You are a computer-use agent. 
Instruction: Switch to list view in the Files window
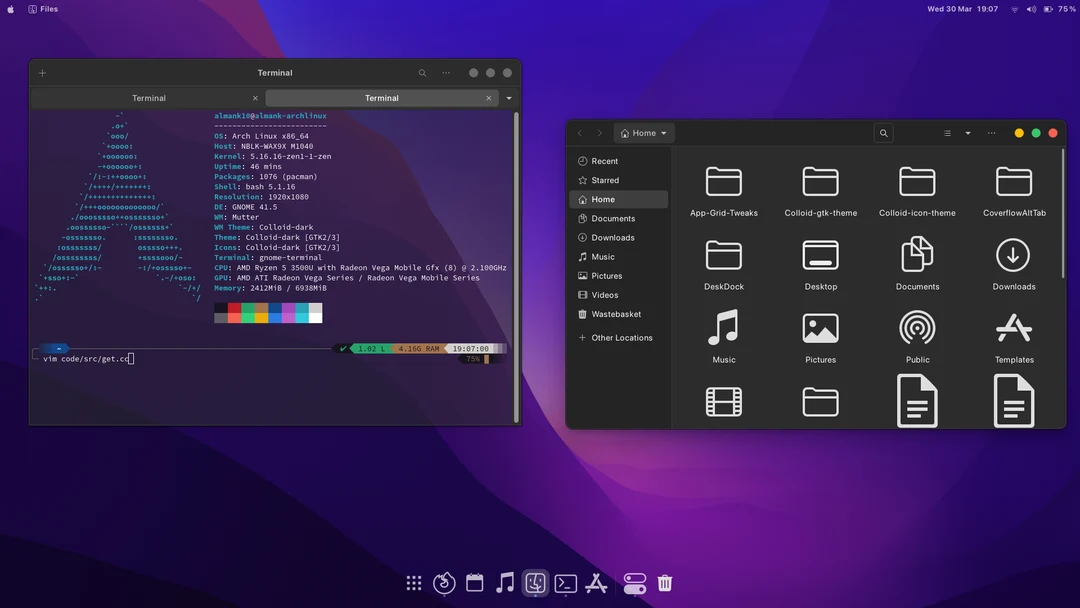click(x=946, y=132)
